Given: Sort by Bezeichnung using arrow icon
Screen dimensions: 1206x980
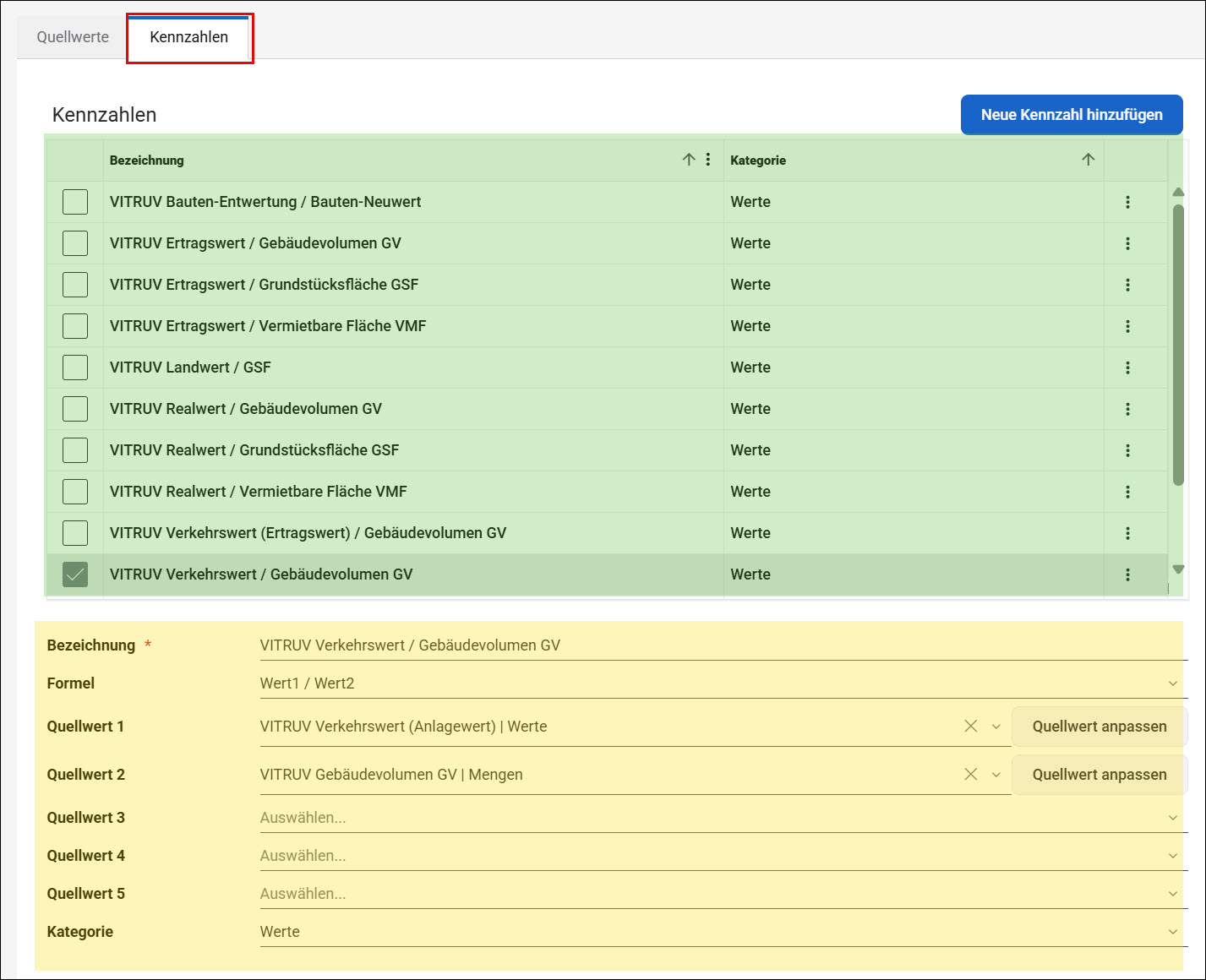Looking at the screenshot, I should click(x=689, y=160).
